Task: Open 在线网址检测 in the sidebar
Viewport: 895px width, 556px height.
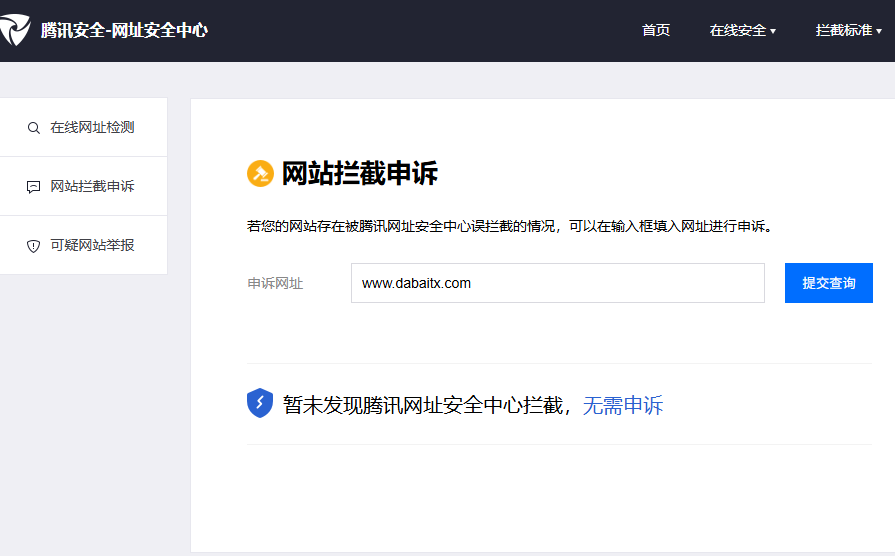Action: coord(83,127)
